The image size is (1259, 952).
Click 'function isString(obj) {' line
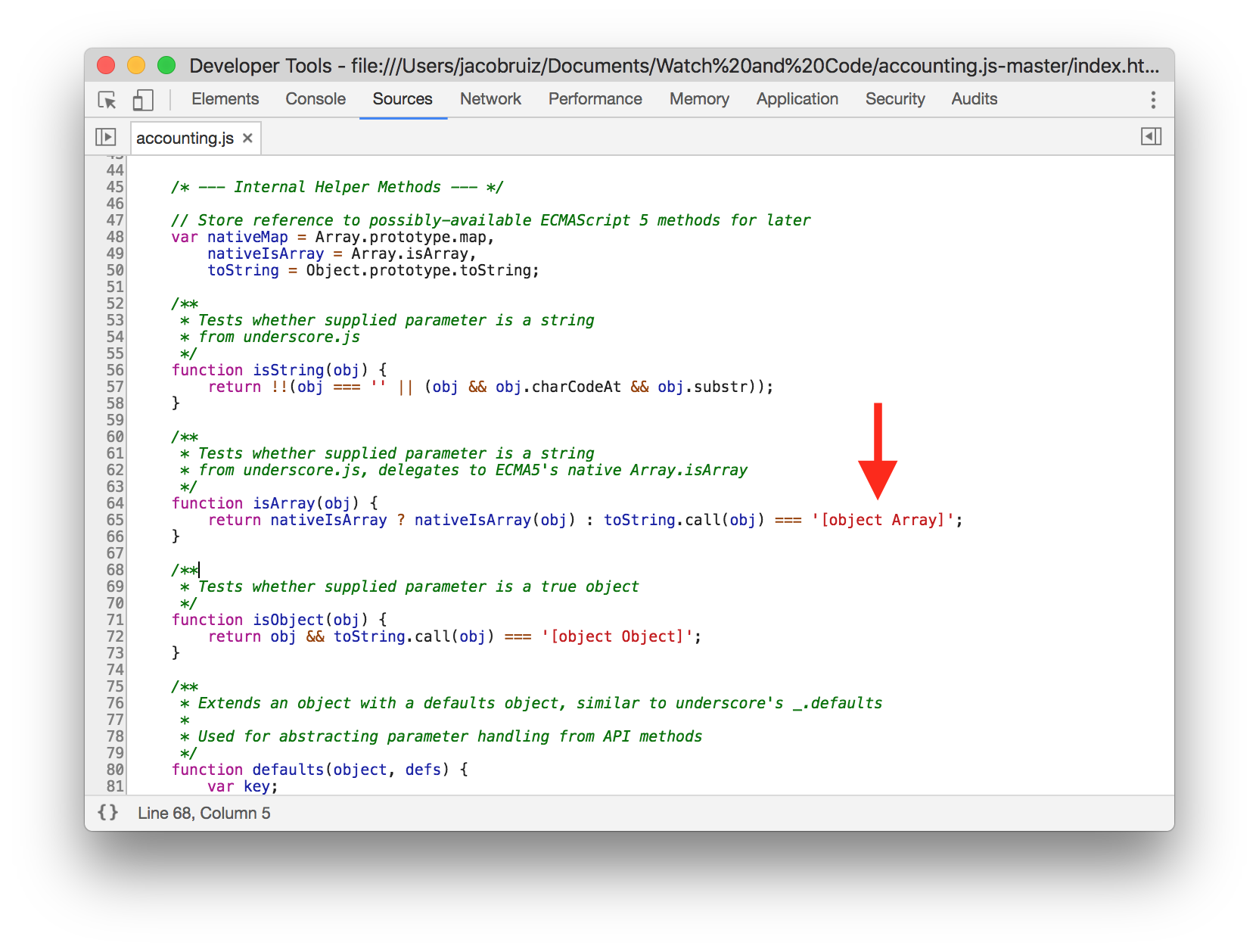coord(279,370)
